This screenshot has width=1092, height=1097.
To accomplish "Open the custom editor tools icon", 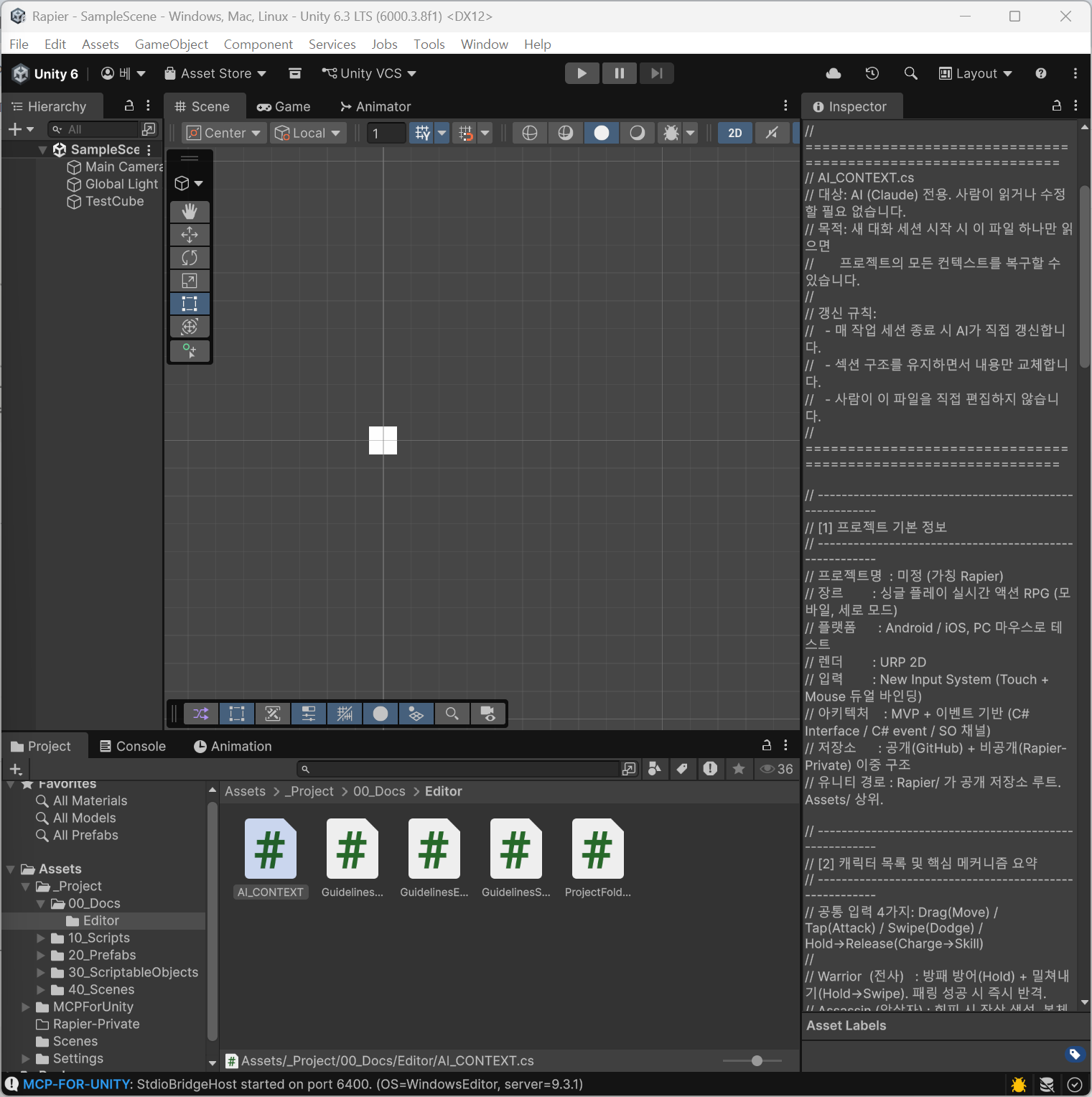I will click(190, 350).
